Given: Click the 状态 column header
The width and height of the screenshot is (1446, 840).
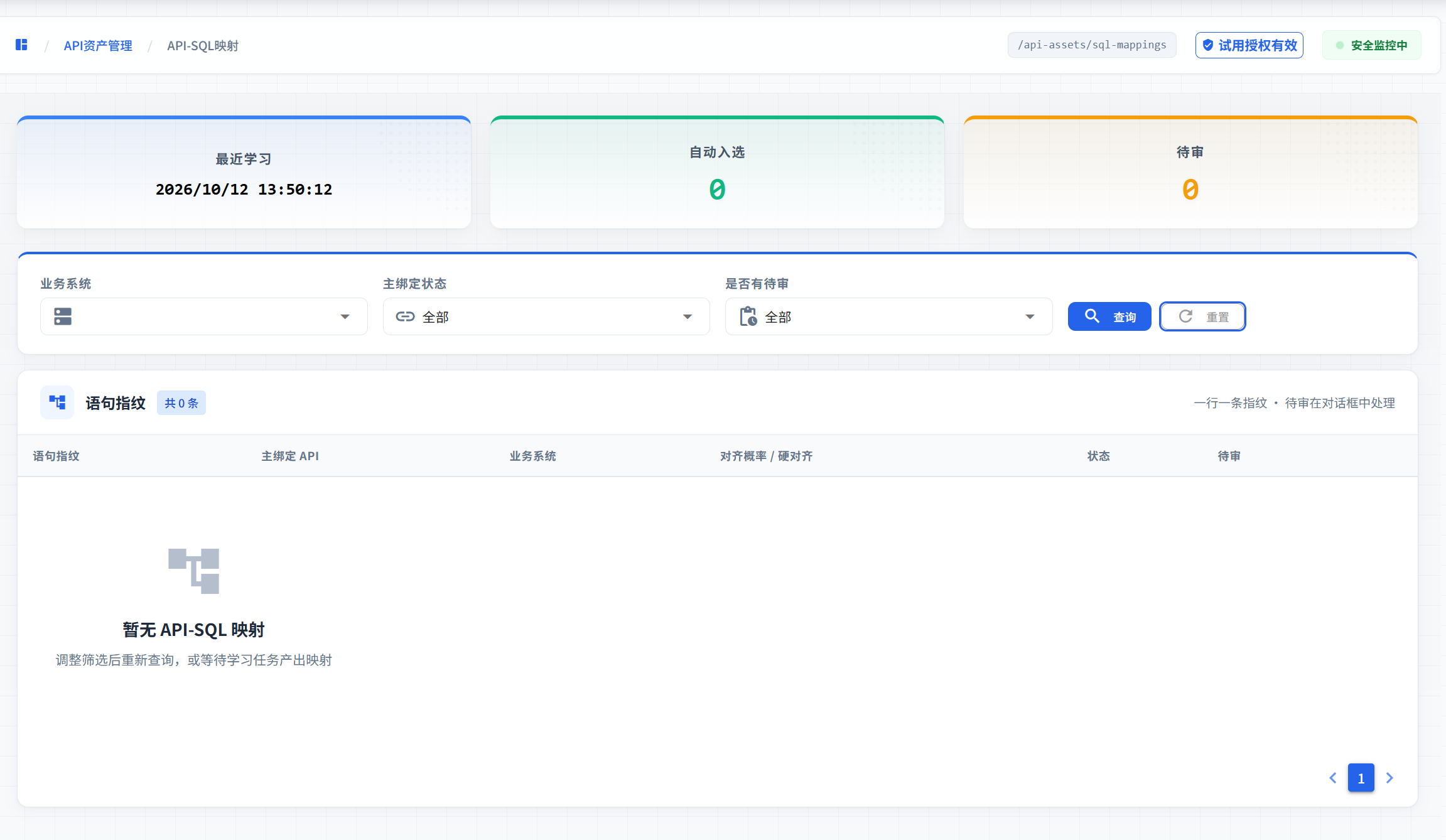Looking at the screenshot, I should [x=1099, y=456].
